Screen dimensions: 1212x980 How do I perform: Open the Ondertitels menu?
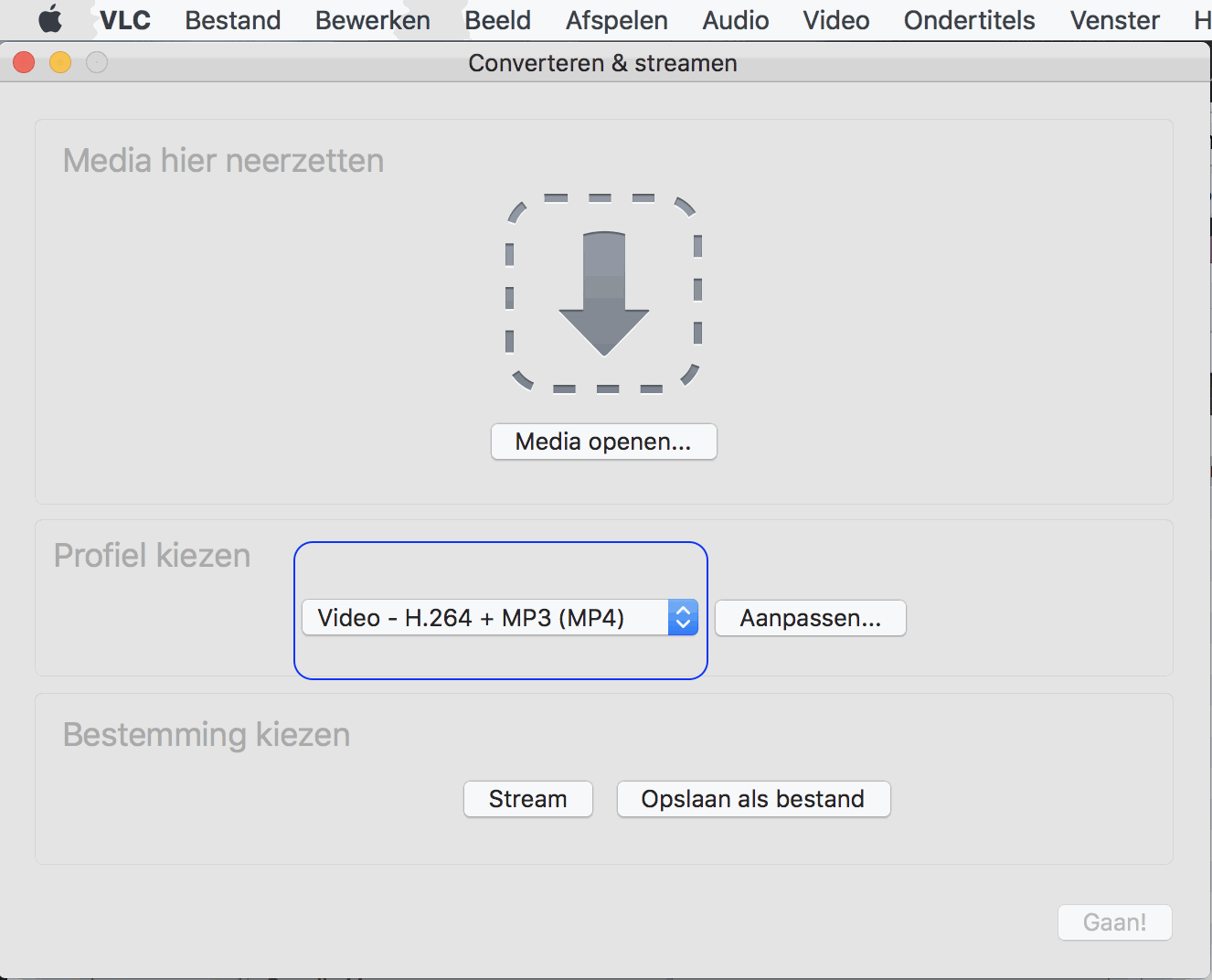pyautogui.click(x=969, y=20)
